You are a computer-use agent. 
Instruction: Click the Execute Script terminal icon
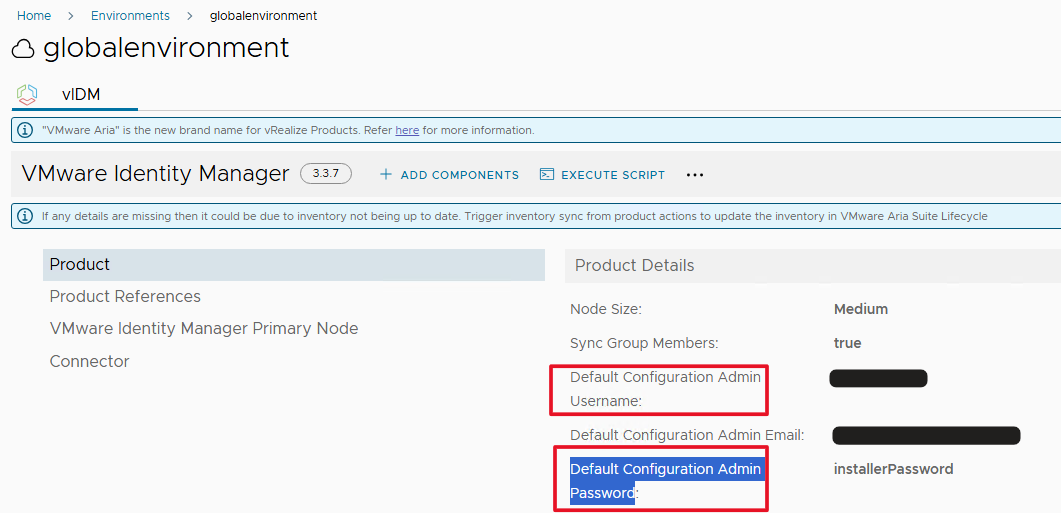pyautogui.click(x=547, y=174)
